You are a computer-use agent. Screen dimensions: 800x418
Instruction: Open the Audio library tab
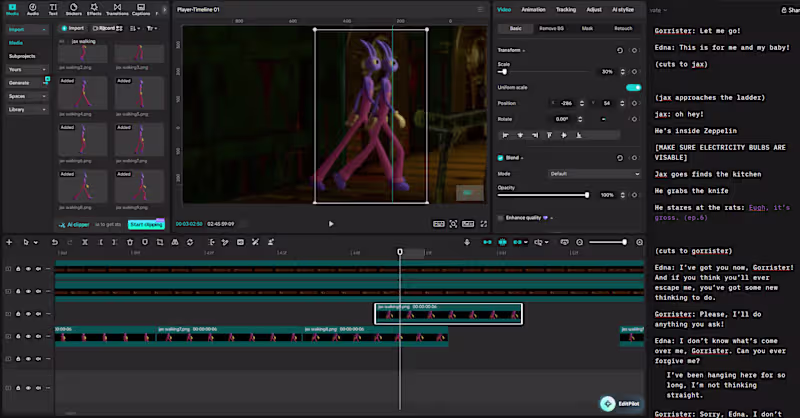[33, 9]
